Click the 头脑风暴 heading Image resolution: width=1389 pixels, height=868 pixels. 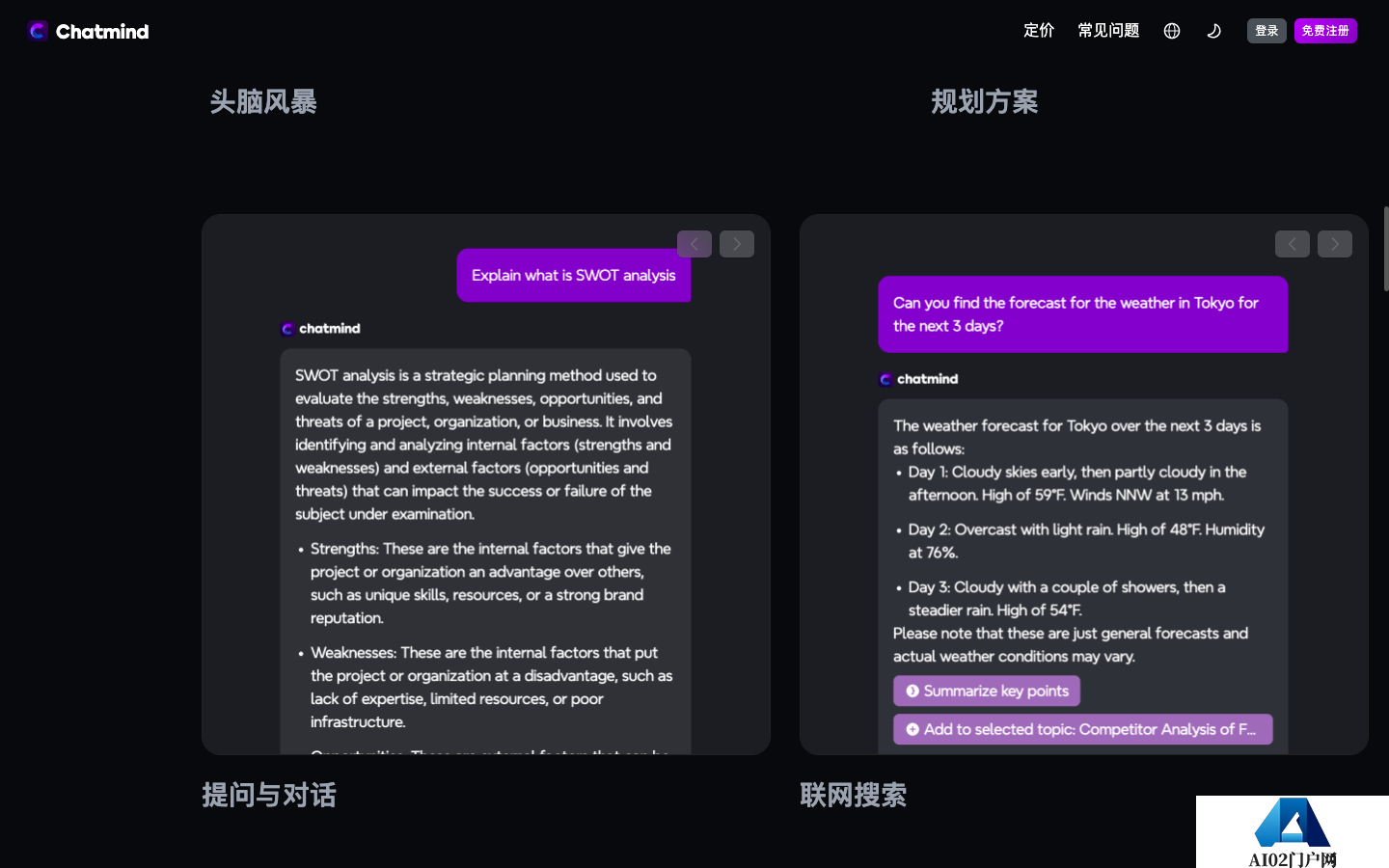coord(263,101)
